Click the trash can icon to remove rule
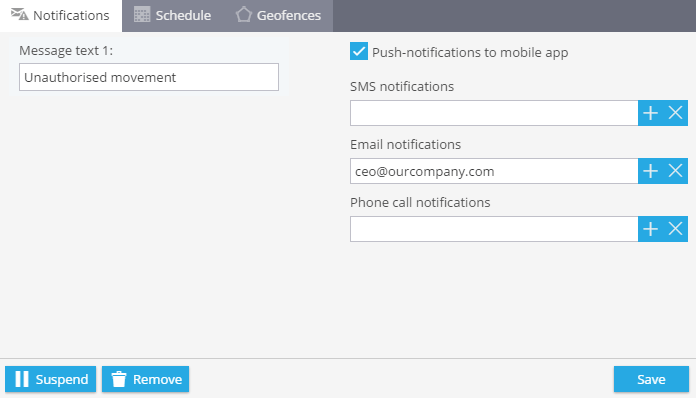The height and width of the screenshot is (398, 696). 119,379
